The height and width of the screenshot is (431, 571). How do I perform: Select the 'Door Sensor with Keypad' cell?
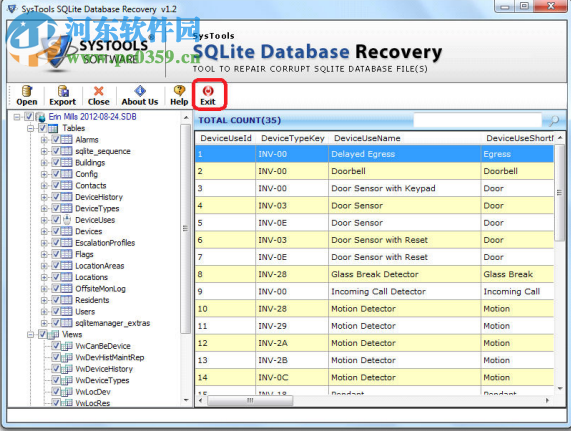click(x=405, y=188)
